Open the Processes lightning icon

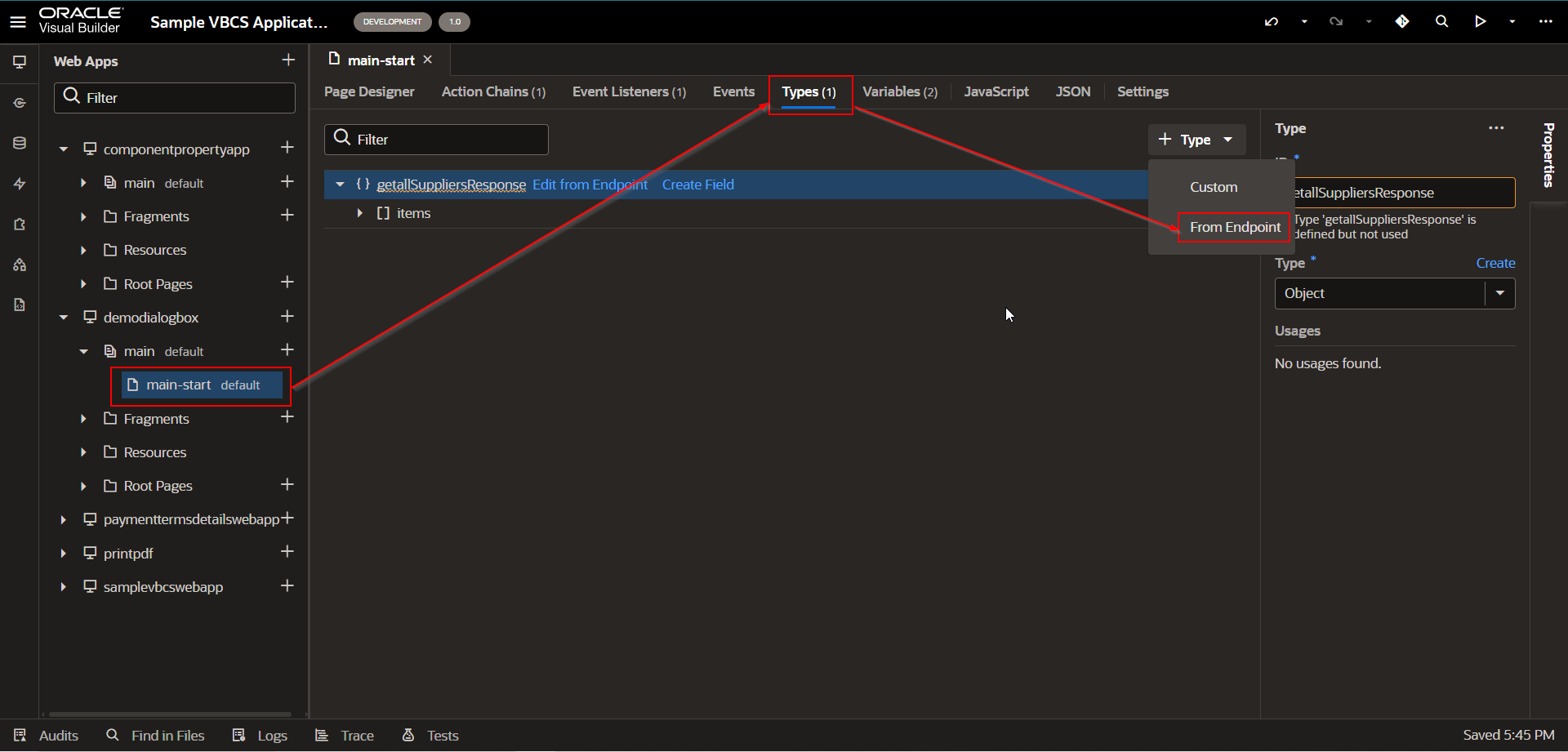(20, 184)
